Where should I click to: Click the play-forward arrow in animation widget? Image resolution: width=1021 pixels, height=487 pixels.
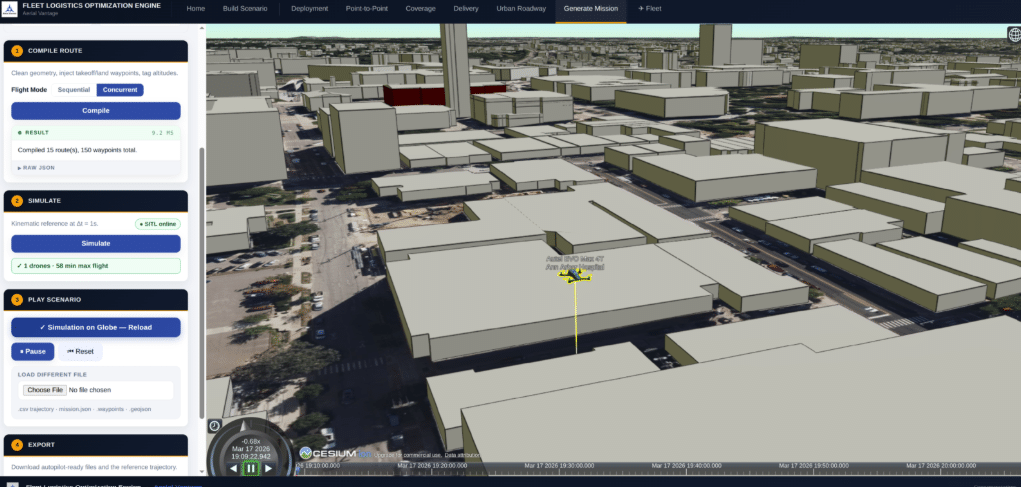pyautogui.click(x=268, y=468)
